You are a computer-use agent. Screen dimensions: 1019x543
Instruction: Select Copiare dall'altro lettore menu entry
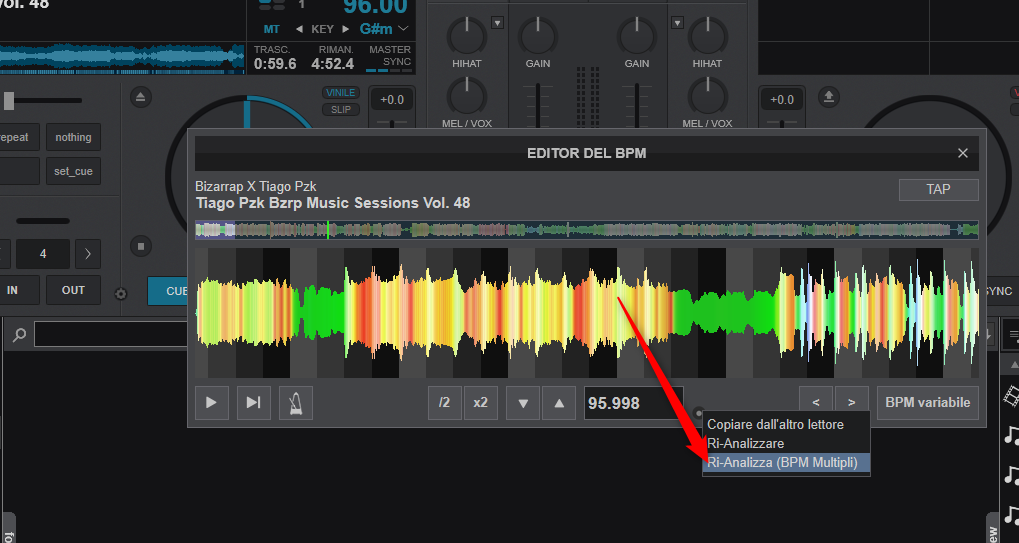[786, 425]
